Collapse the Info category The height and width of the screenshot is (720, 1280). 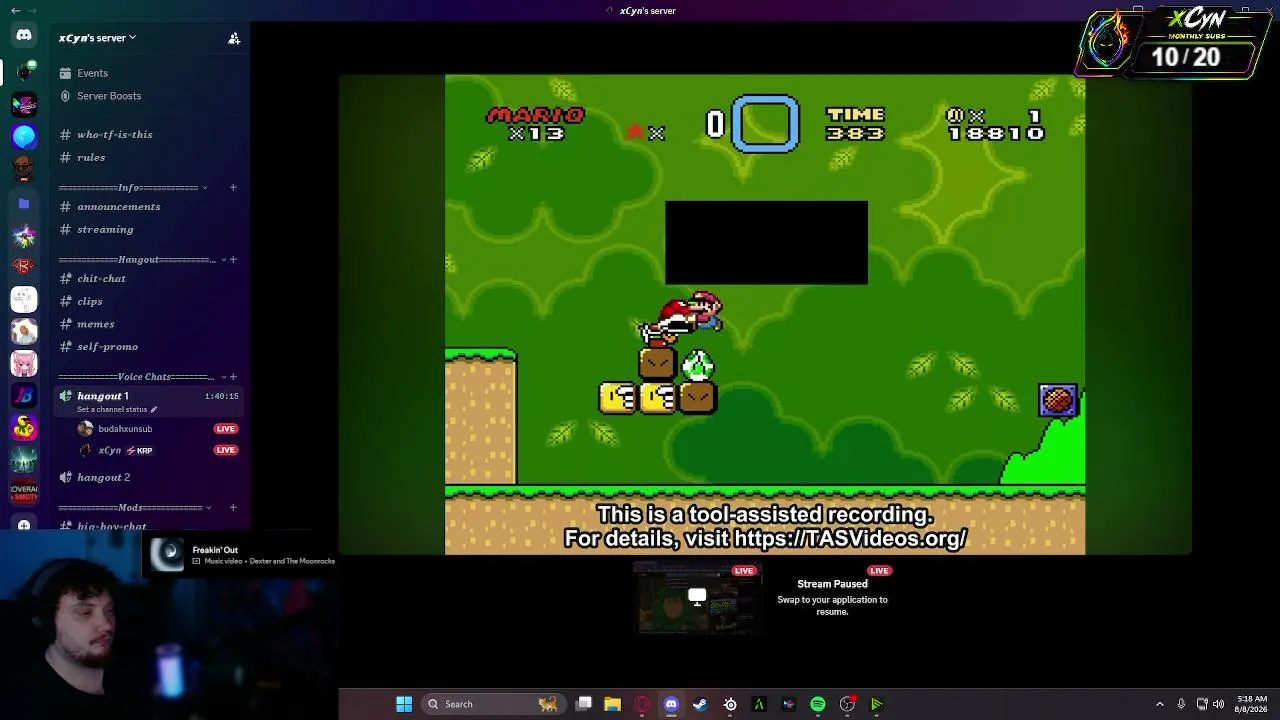(x=205, y=187)
